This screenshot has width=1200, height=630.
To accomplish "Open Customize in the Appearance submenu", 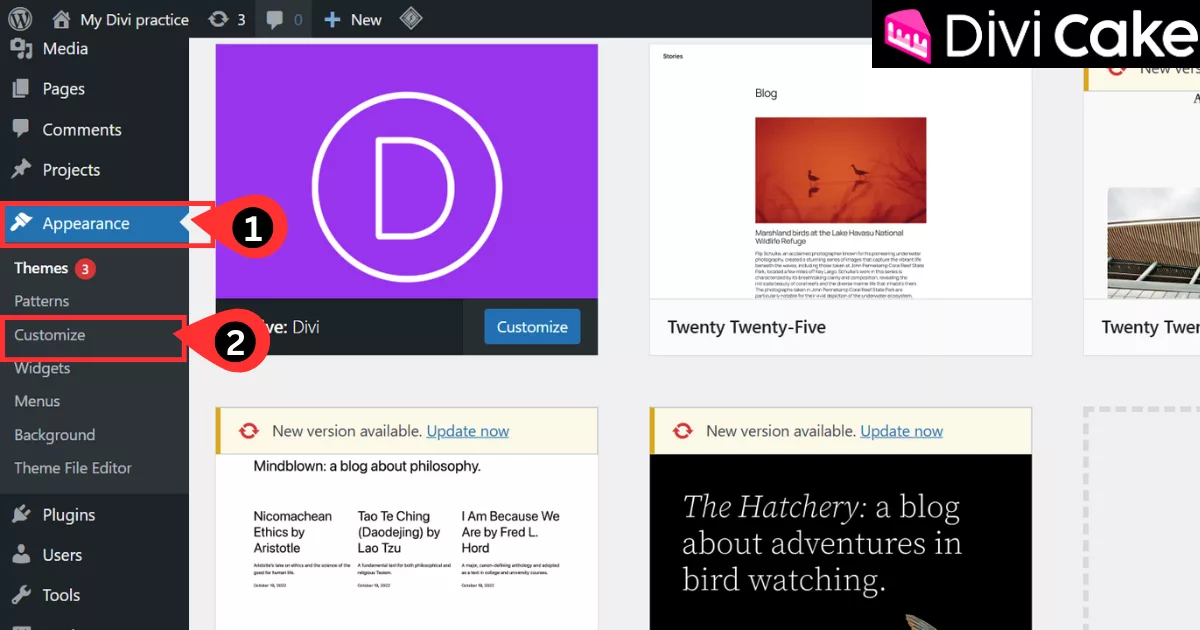I will (50, 335).
